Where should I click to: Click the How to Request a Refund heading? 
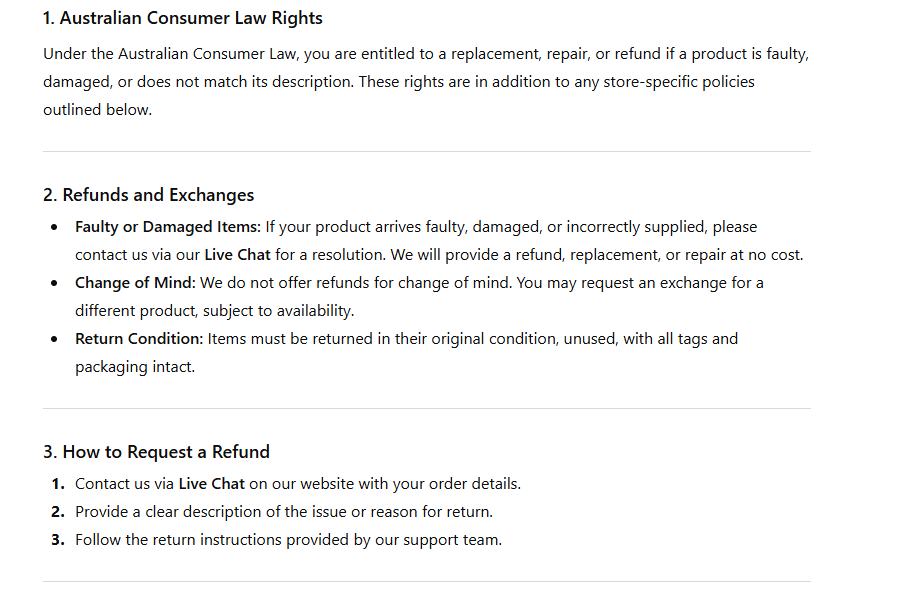click(x=156, y=452)
